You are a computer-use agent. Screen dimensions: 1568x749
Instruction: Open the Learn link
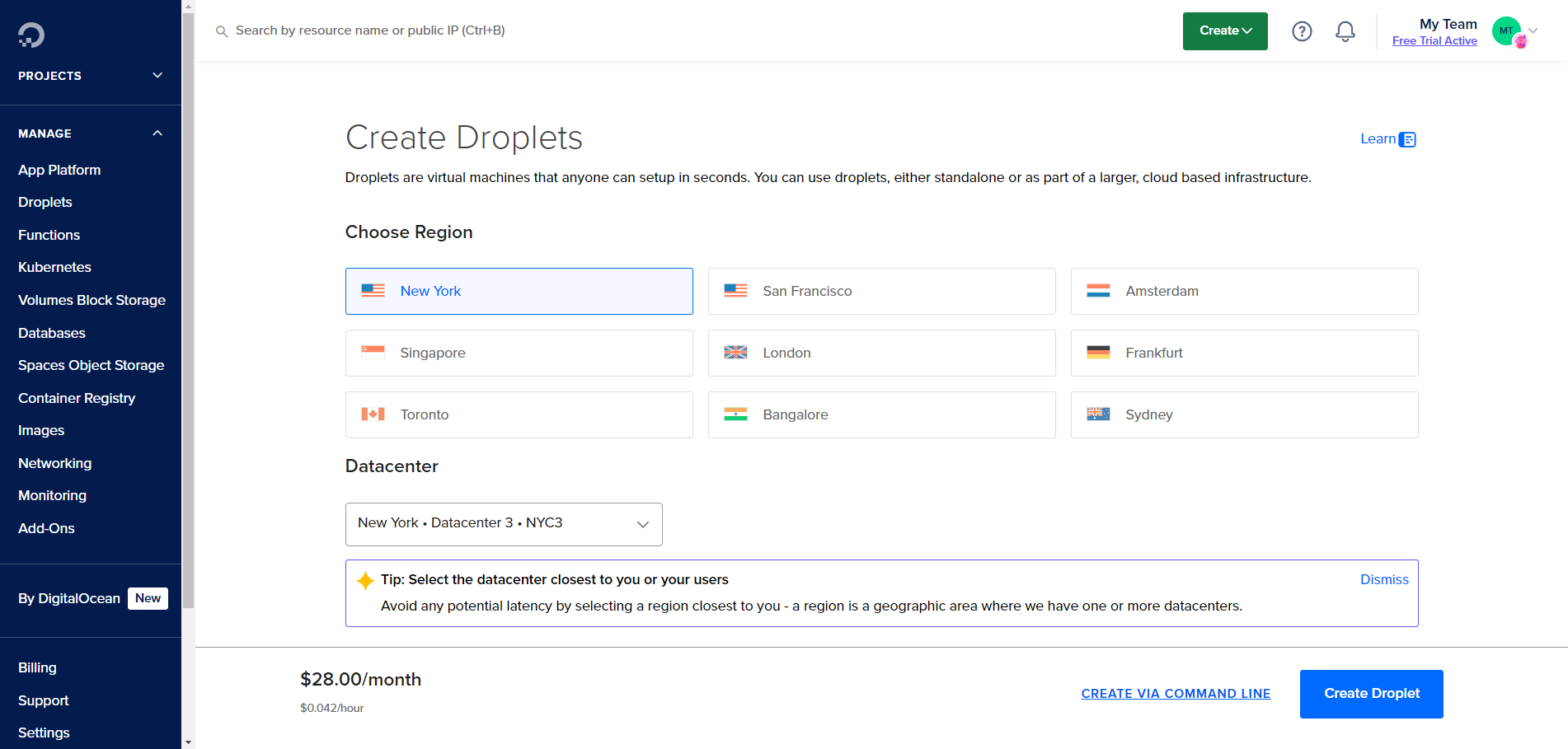pos(1378,138)
